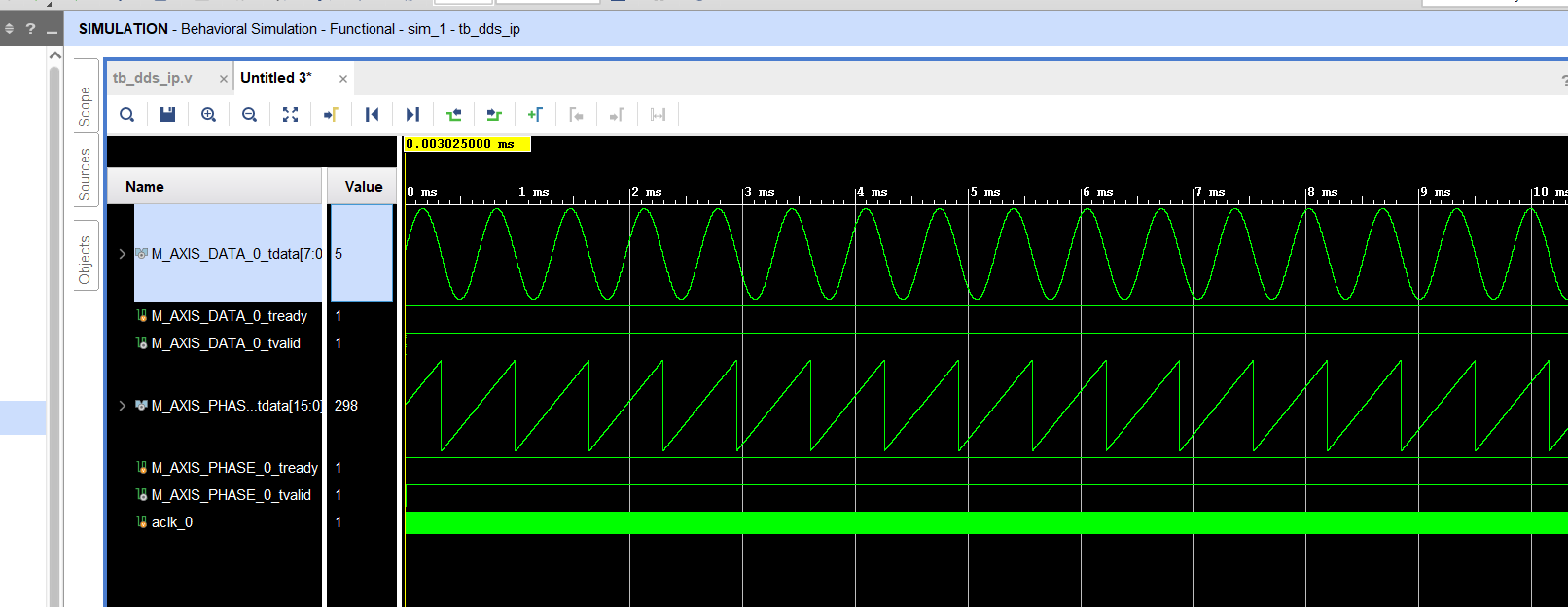Expand the M_AXIS_DATA_0_tdata bus
This screenshot has height=607, width=1568.
(x=122, y=254)
